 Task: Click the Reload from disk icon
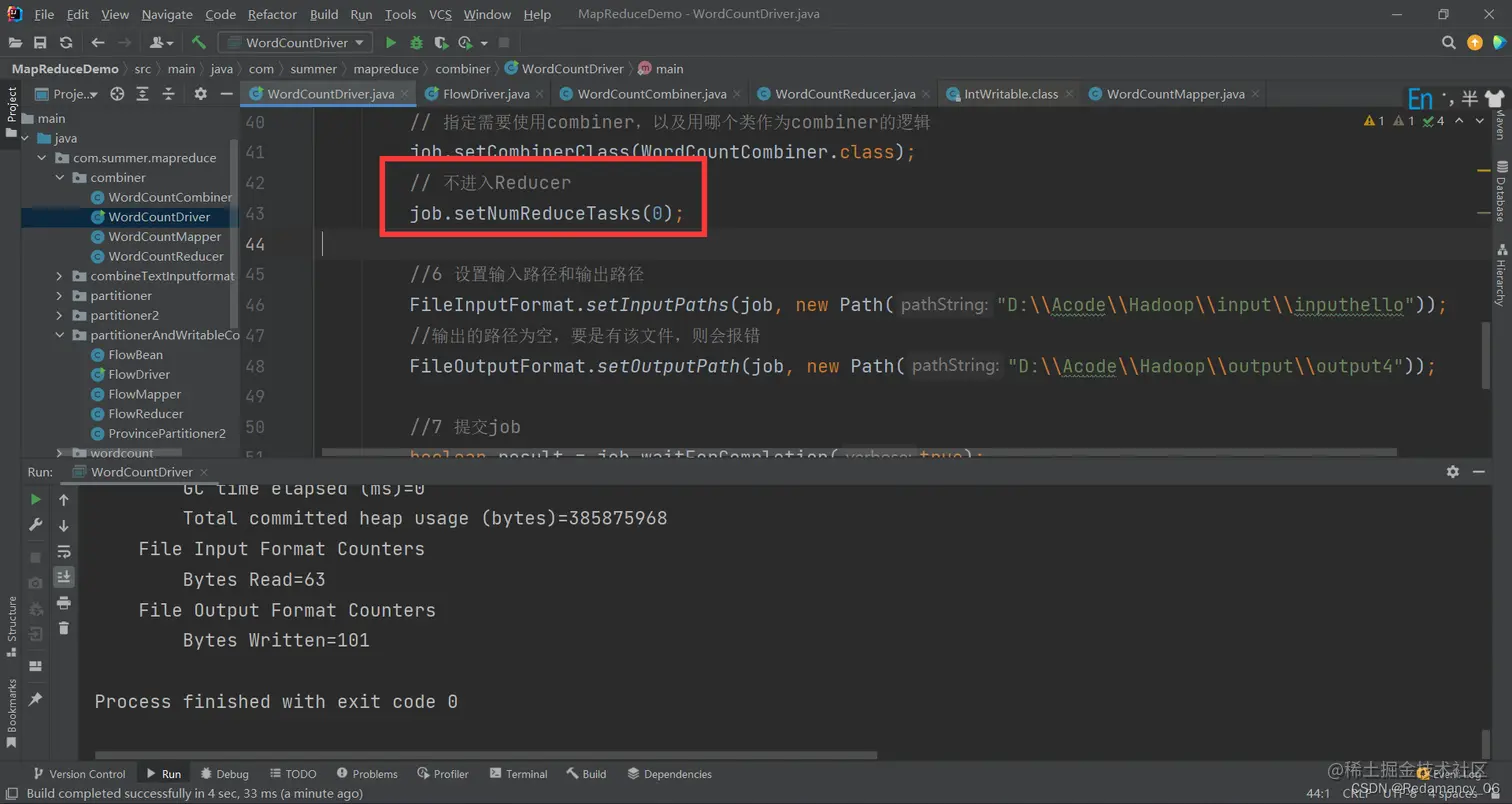point(66,43)
